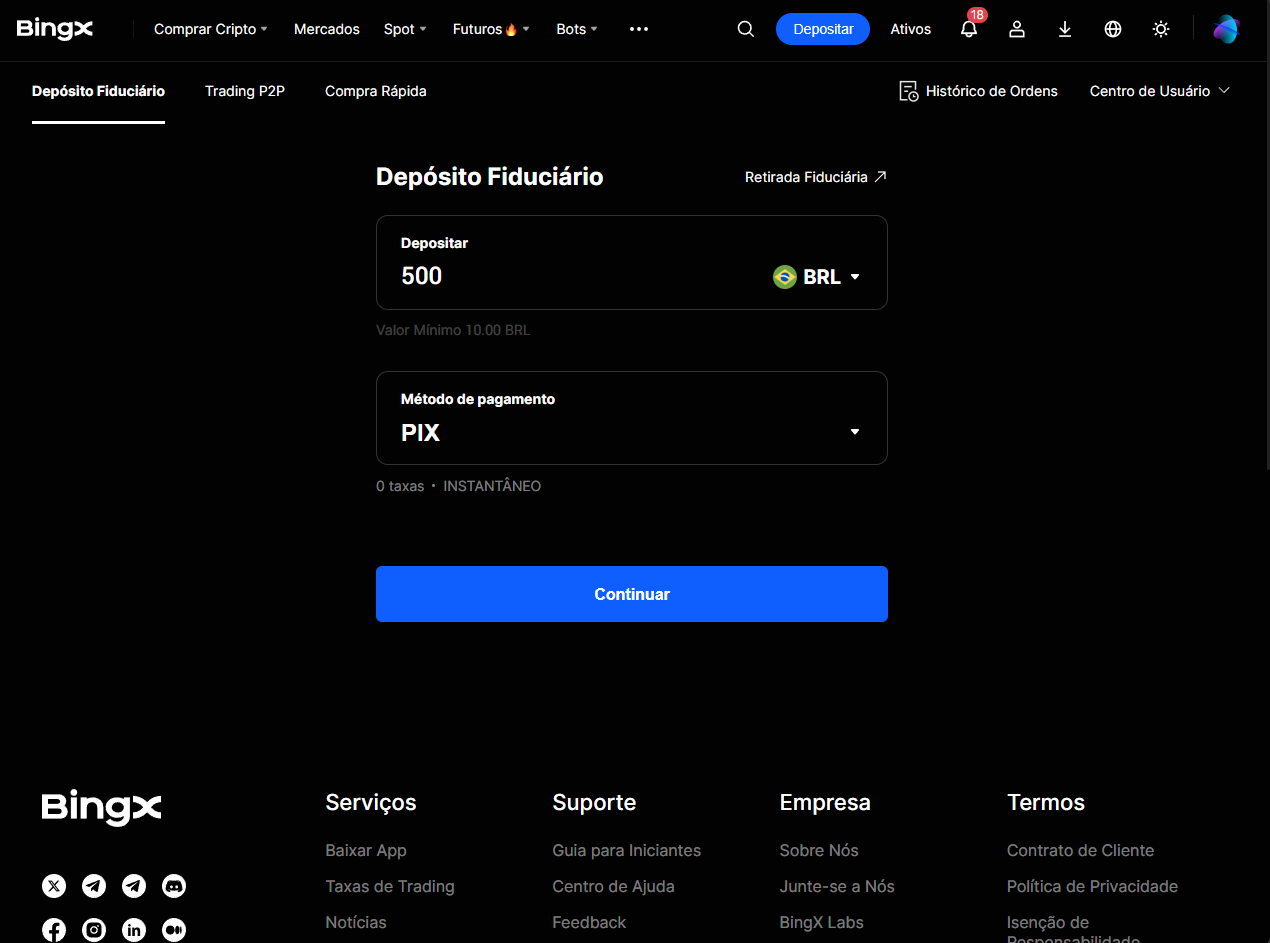The height and width of the screenshot is (943, 1270).
Task: Click the Brazil flag icon
Action: pos(785,277)
